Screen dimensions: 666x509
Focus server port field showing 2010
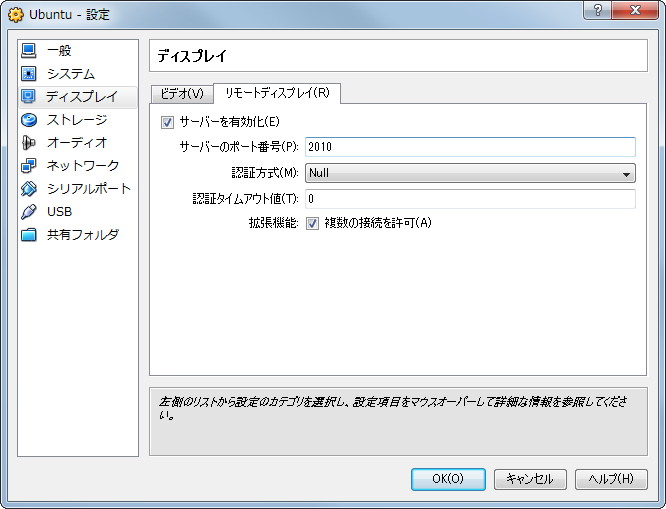(470, 147)
